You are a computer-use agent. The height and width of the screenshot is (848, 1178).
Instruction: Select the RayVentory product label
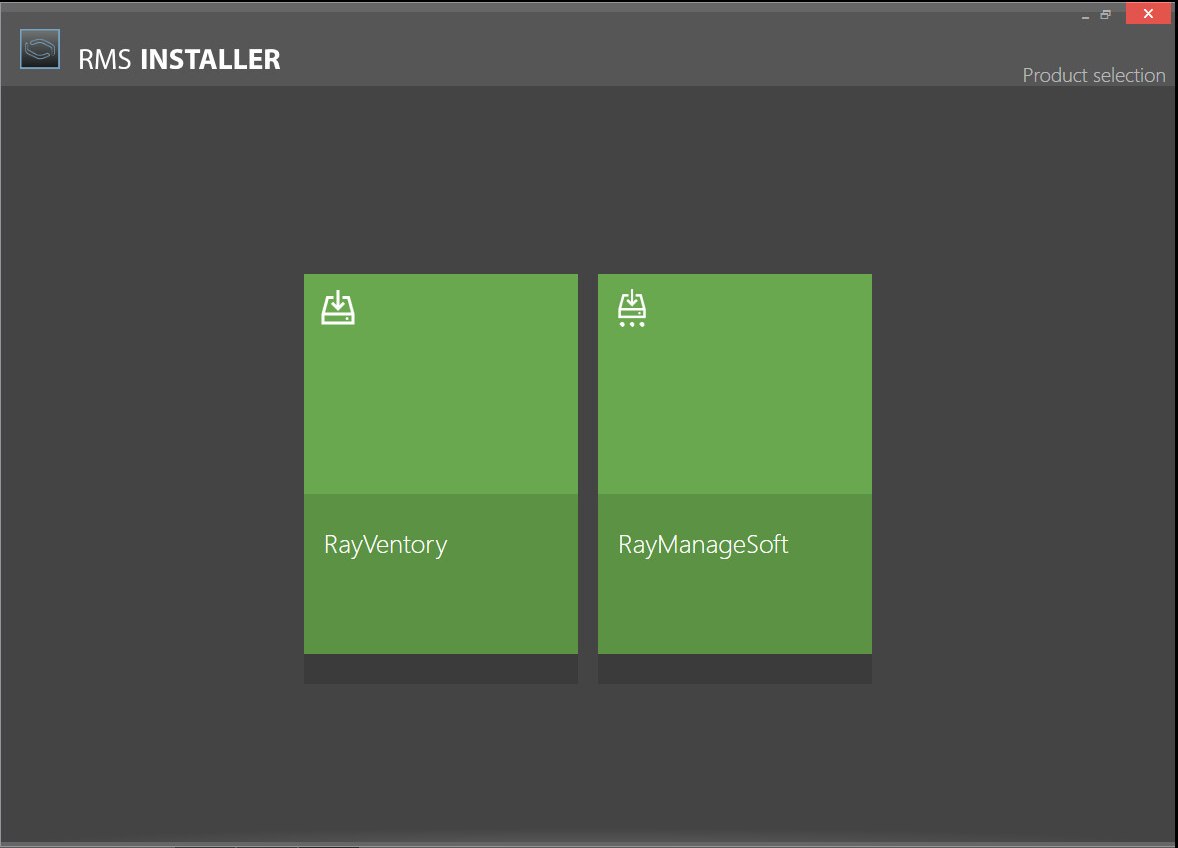(385, 545)
